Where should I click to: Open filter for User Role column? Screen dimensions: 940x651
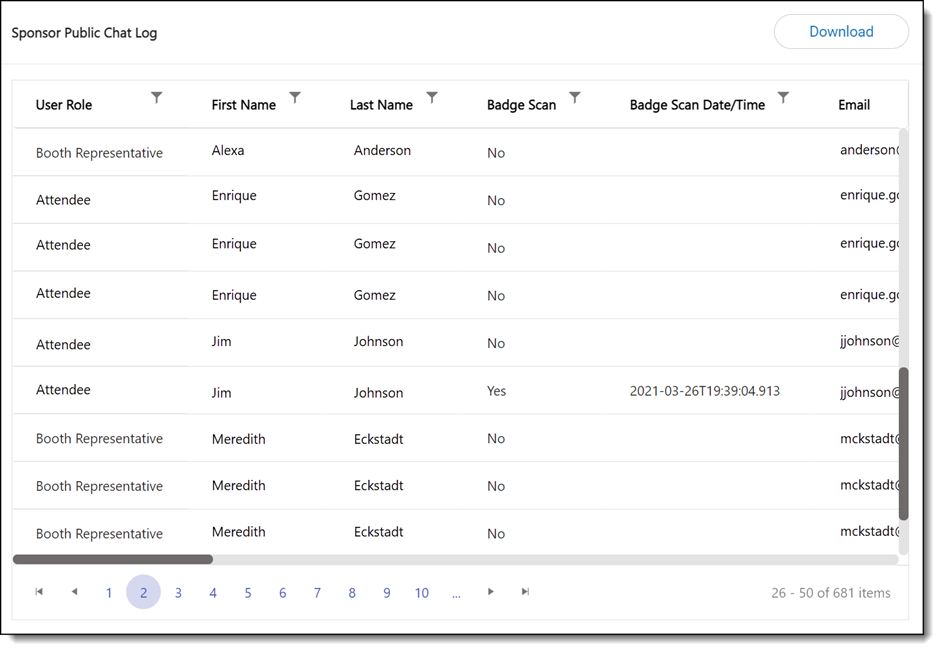click(157, 98)
